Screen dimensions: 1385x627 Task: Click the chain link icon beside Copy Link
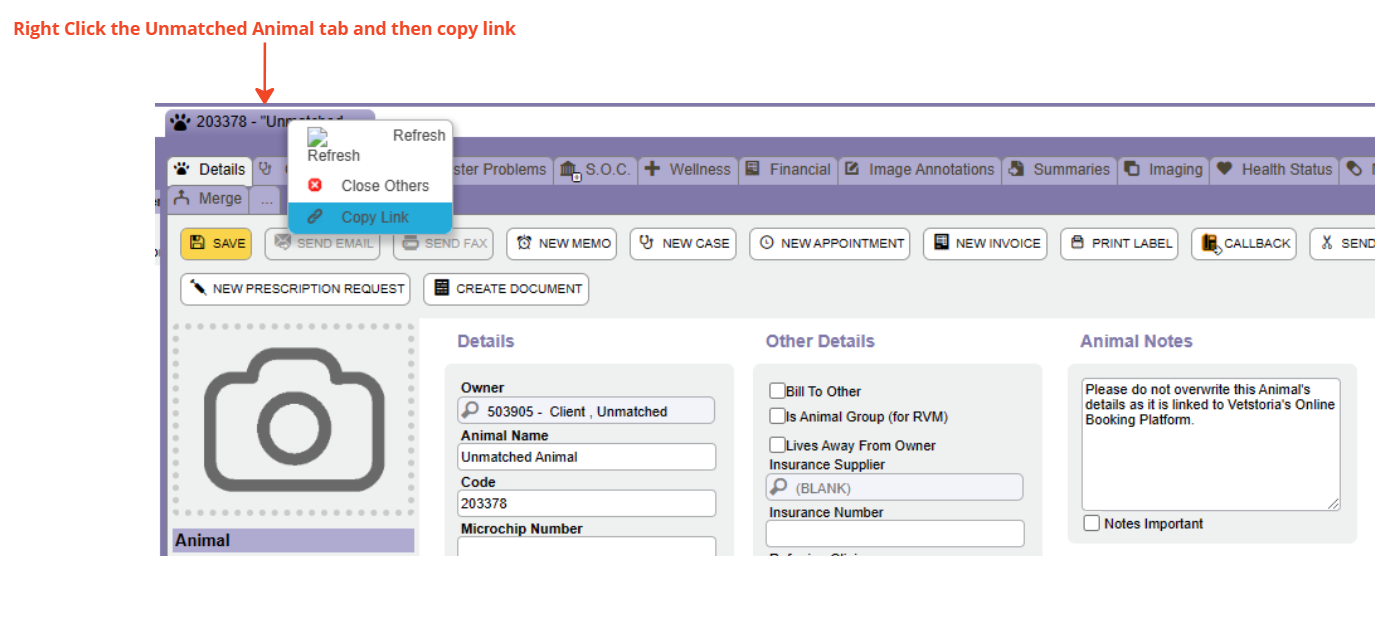[x=315, y=216]
